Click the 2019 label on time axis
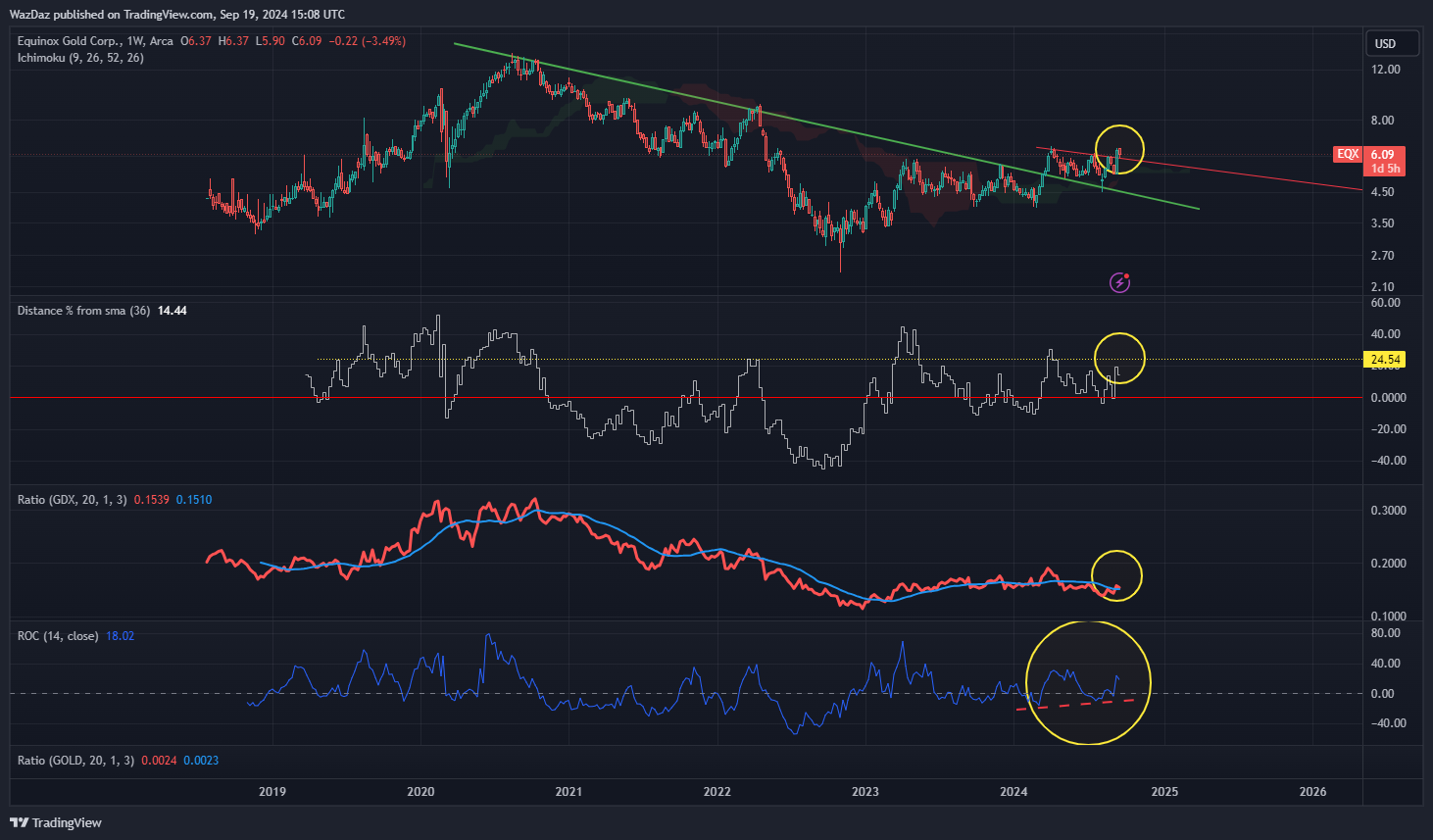The image size is (1433, 840). pyautogui.click(x=272, y=792)
